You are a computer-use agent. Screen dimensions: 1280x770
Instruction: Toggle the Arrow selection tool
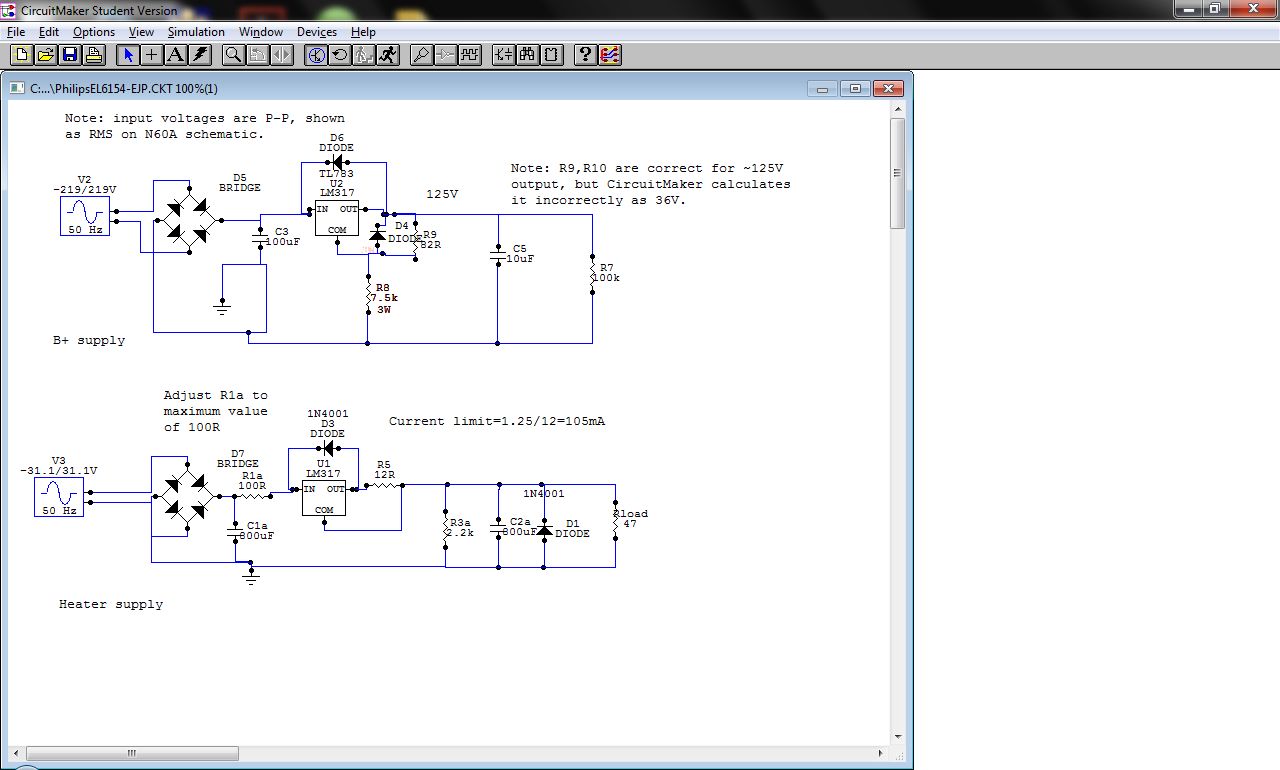point(127,55)
